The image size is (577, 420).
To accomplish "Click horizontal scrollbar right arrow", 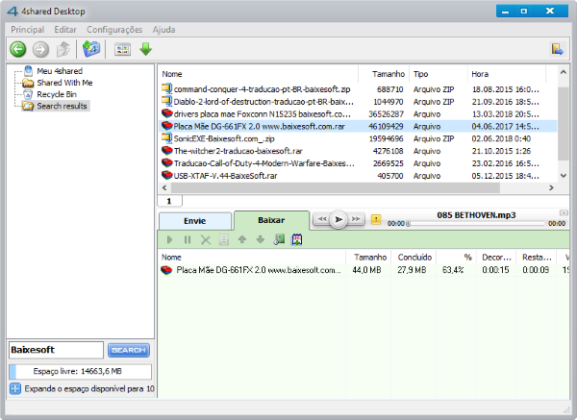I will [551, 188].
